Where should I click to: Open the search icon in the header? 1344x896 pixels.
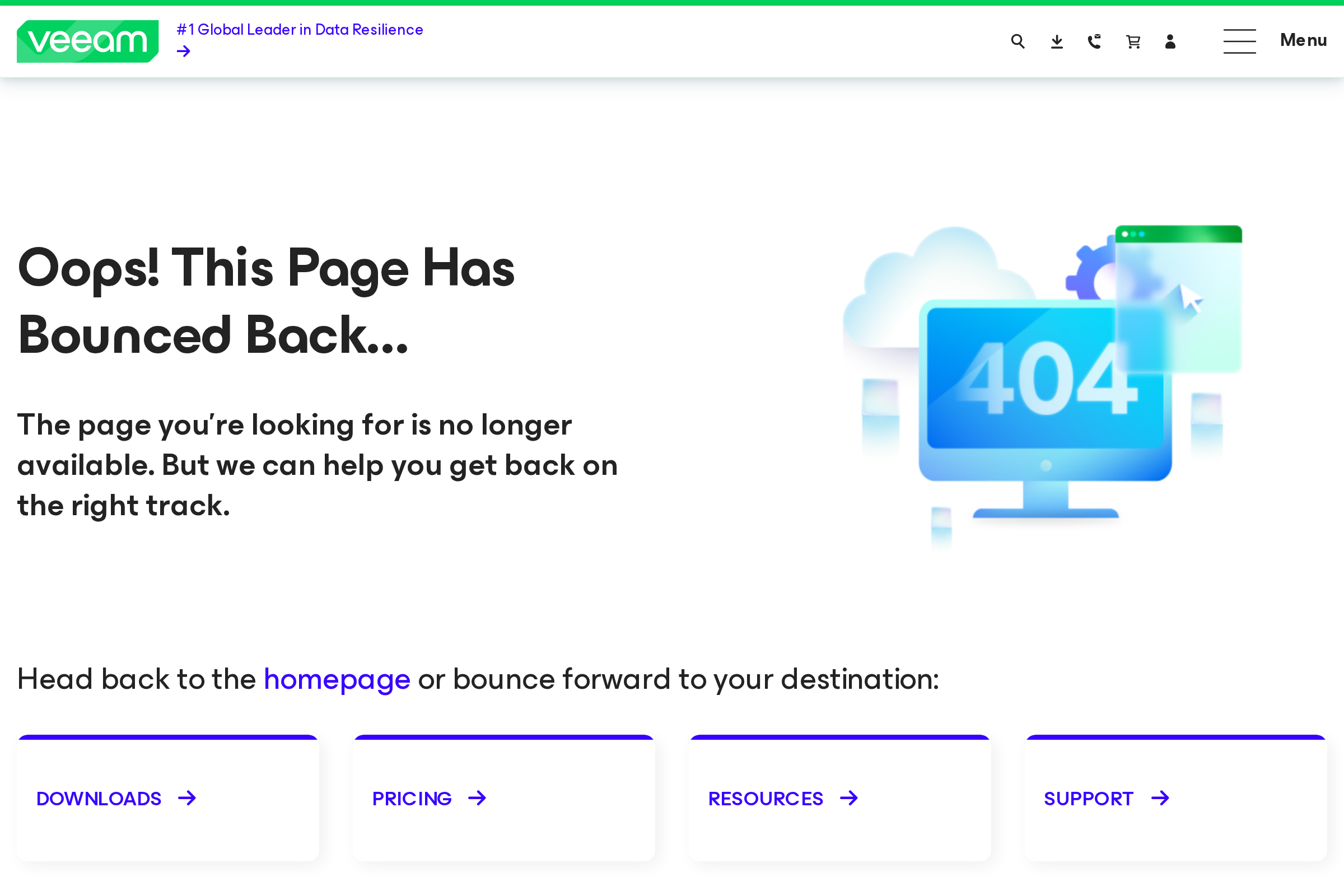coord(1018,41)
